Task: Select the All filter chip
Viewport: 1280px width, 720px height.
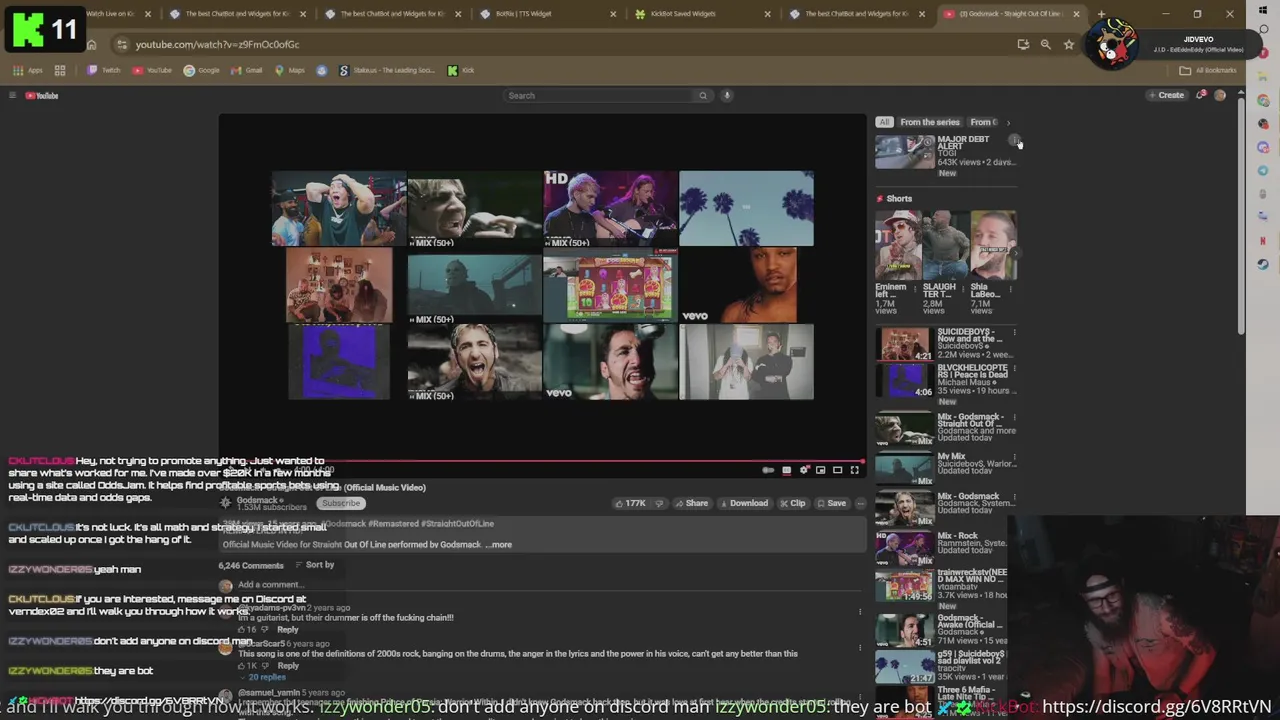Action: point(884,122)
